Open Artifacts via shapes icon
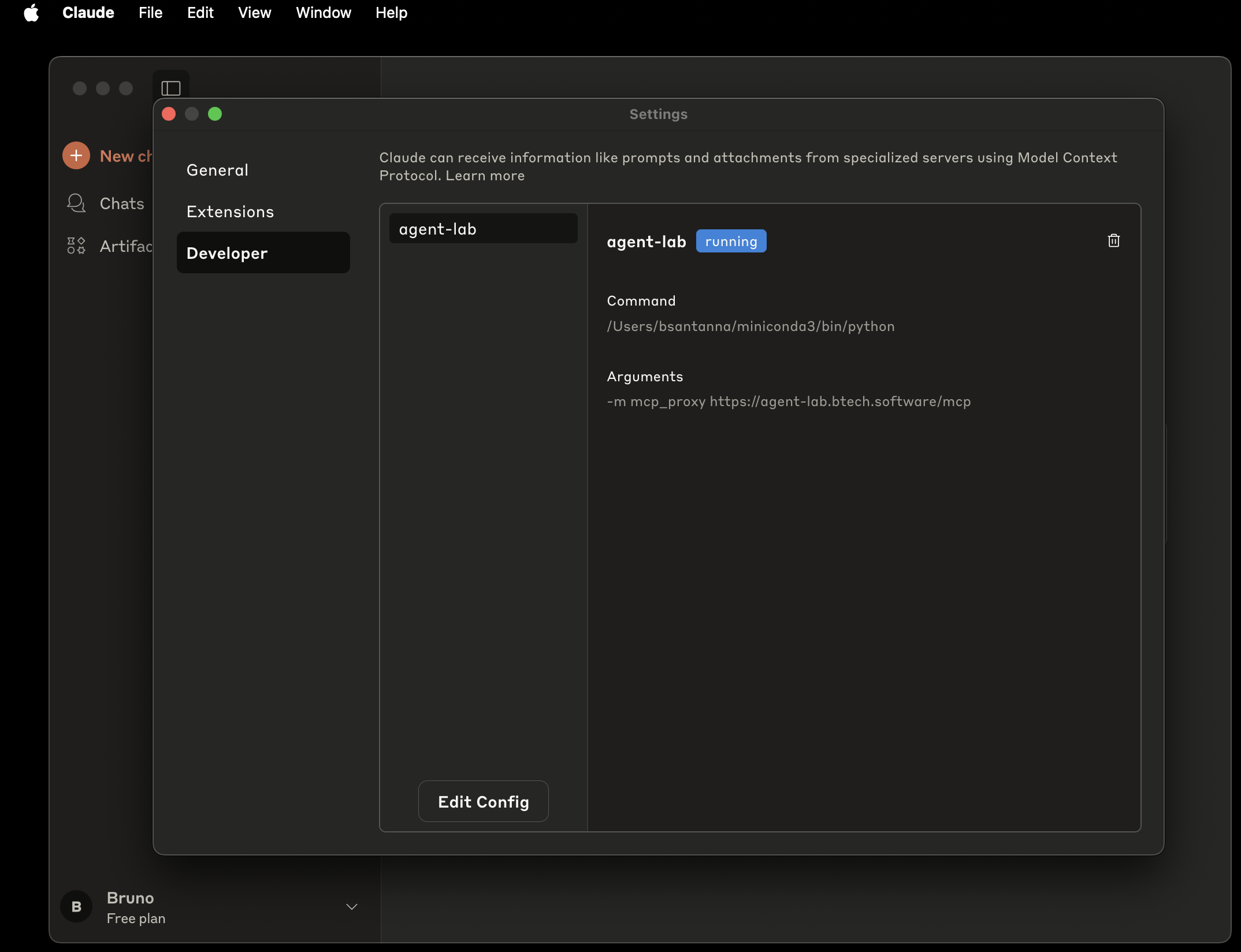1241x952 pixels. click(x=76, y=246)
